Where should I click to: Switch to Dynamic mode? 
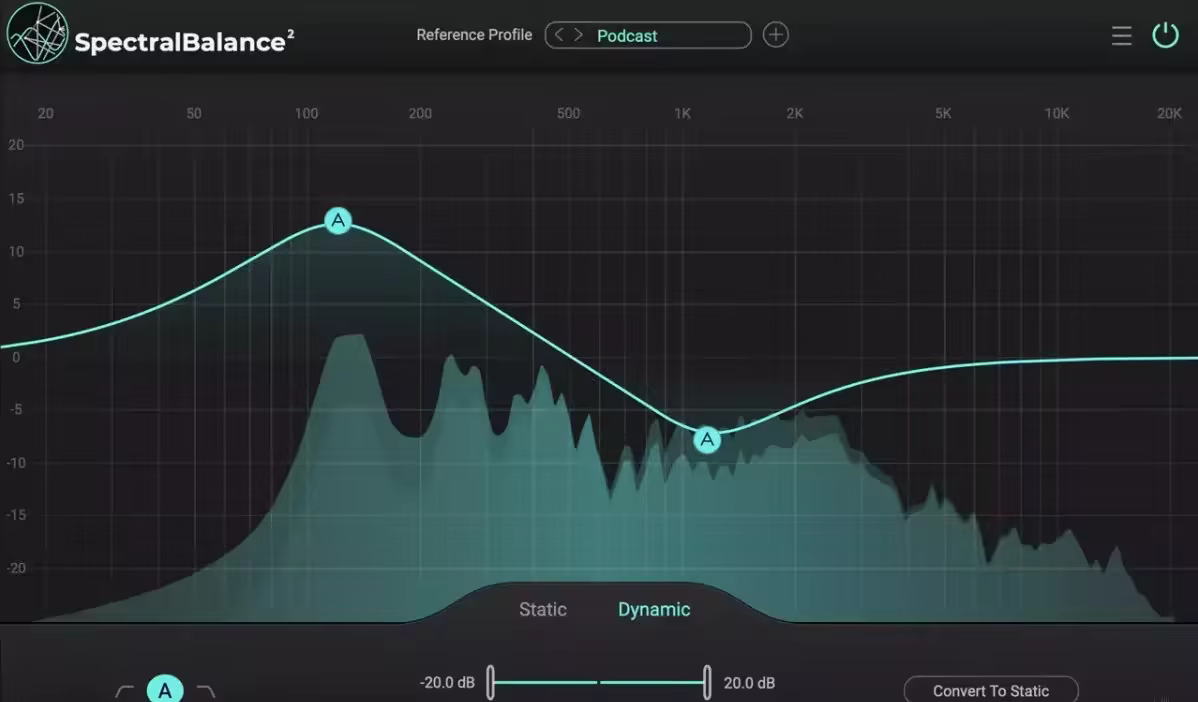coord(654,609)
